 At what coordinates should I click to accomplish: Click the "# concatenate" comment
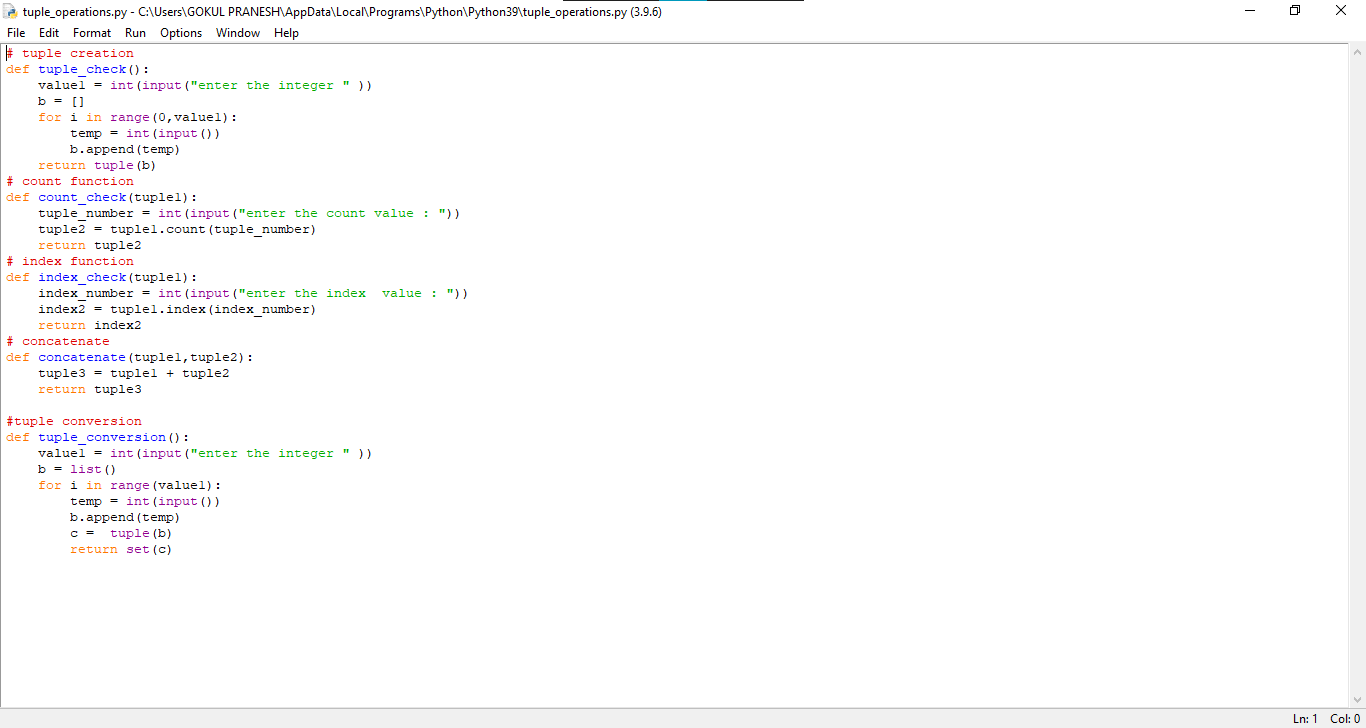click(x=58, y=341)
